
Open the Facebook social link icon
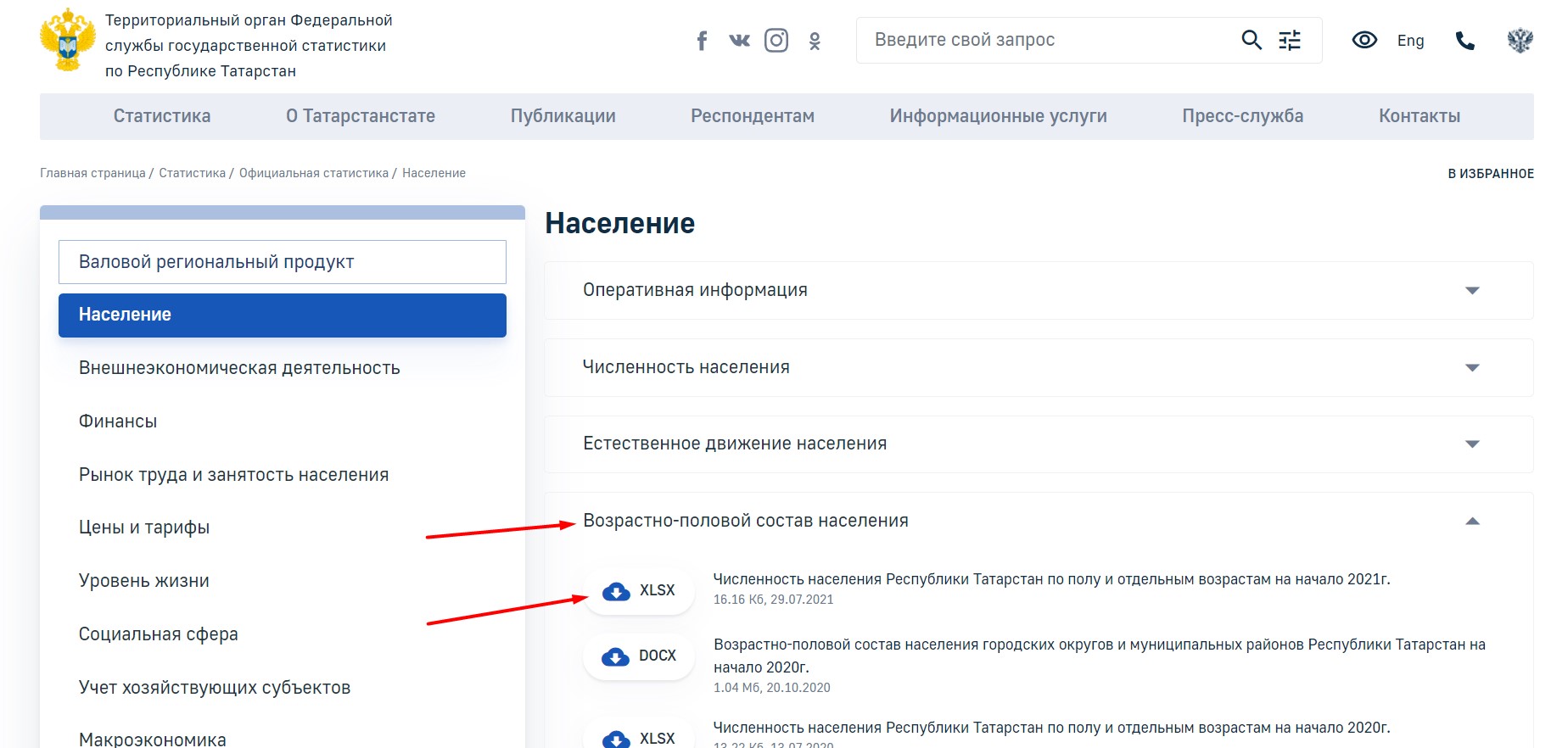tap(702, 41)
